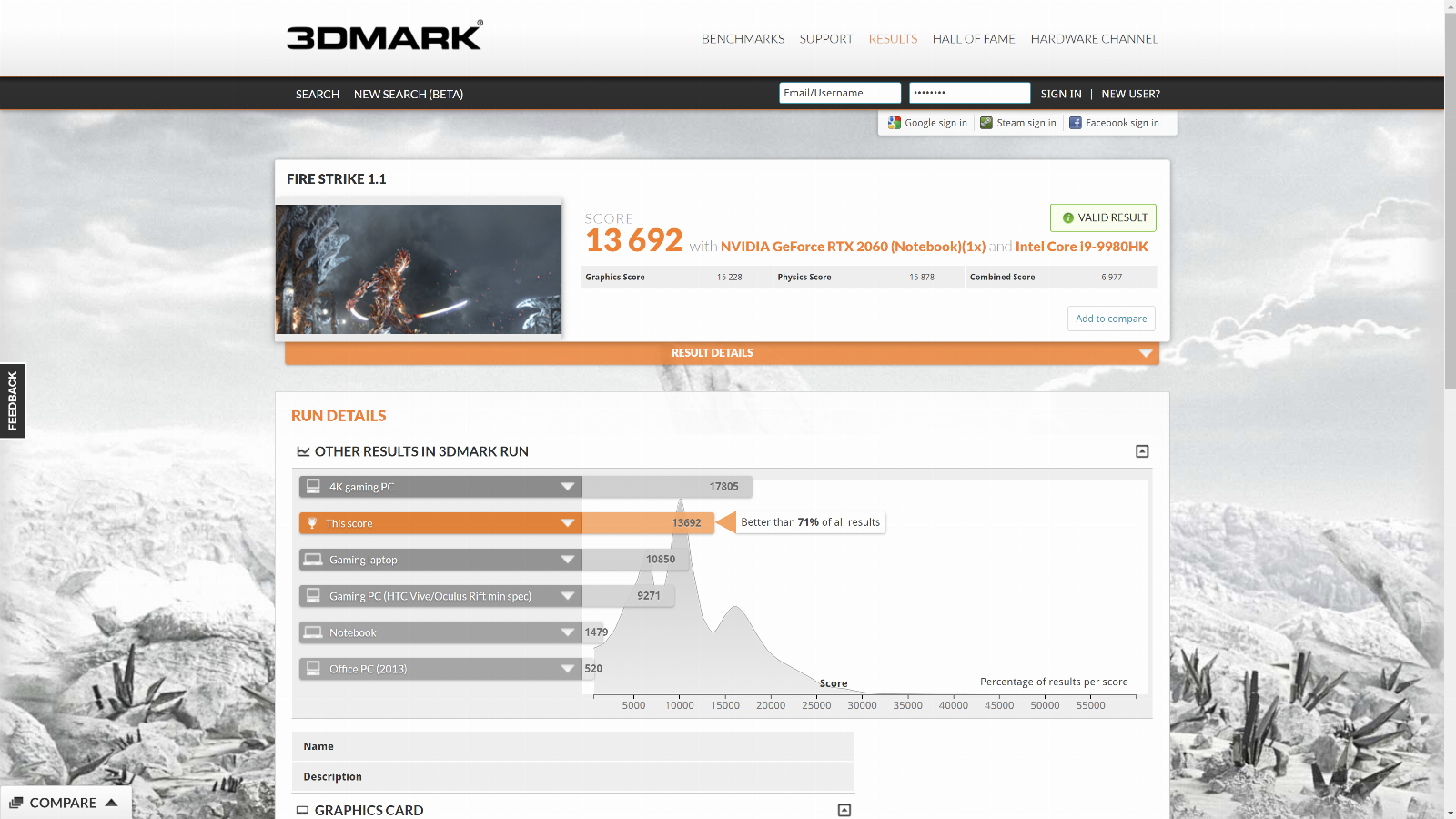Open the Notebook dropdown arrow
The height and width of the screenshot is (819, 1456).
(x=568, y=632)
